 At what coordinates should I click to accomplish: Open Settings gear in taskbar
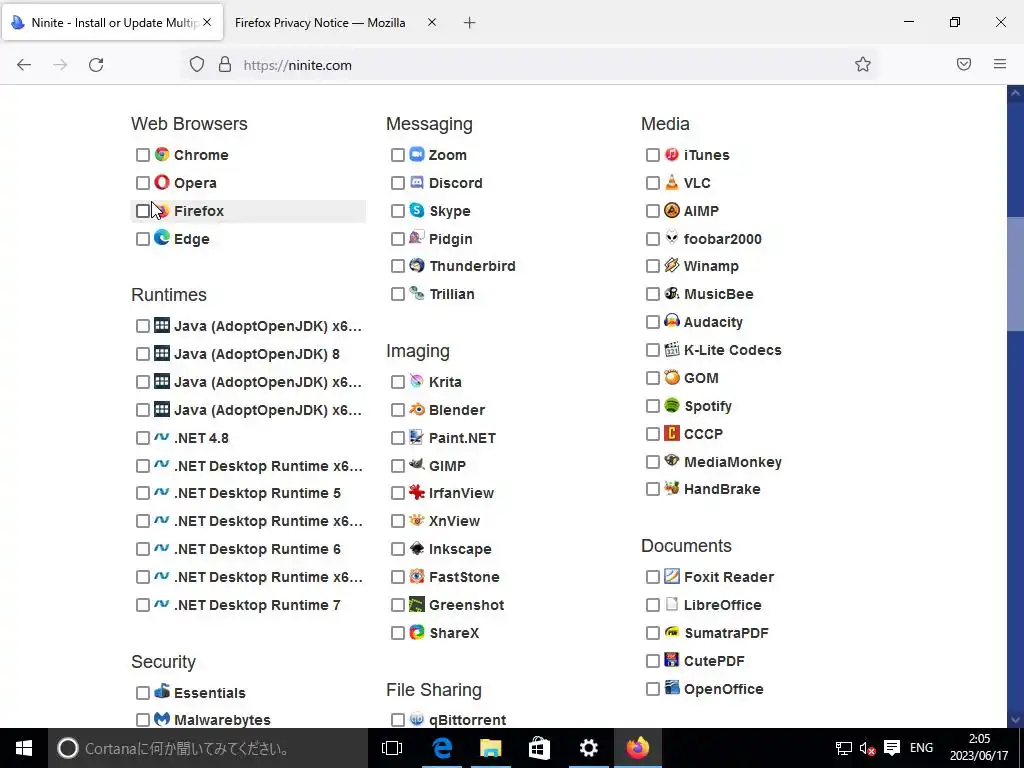(x=588, y=748)
